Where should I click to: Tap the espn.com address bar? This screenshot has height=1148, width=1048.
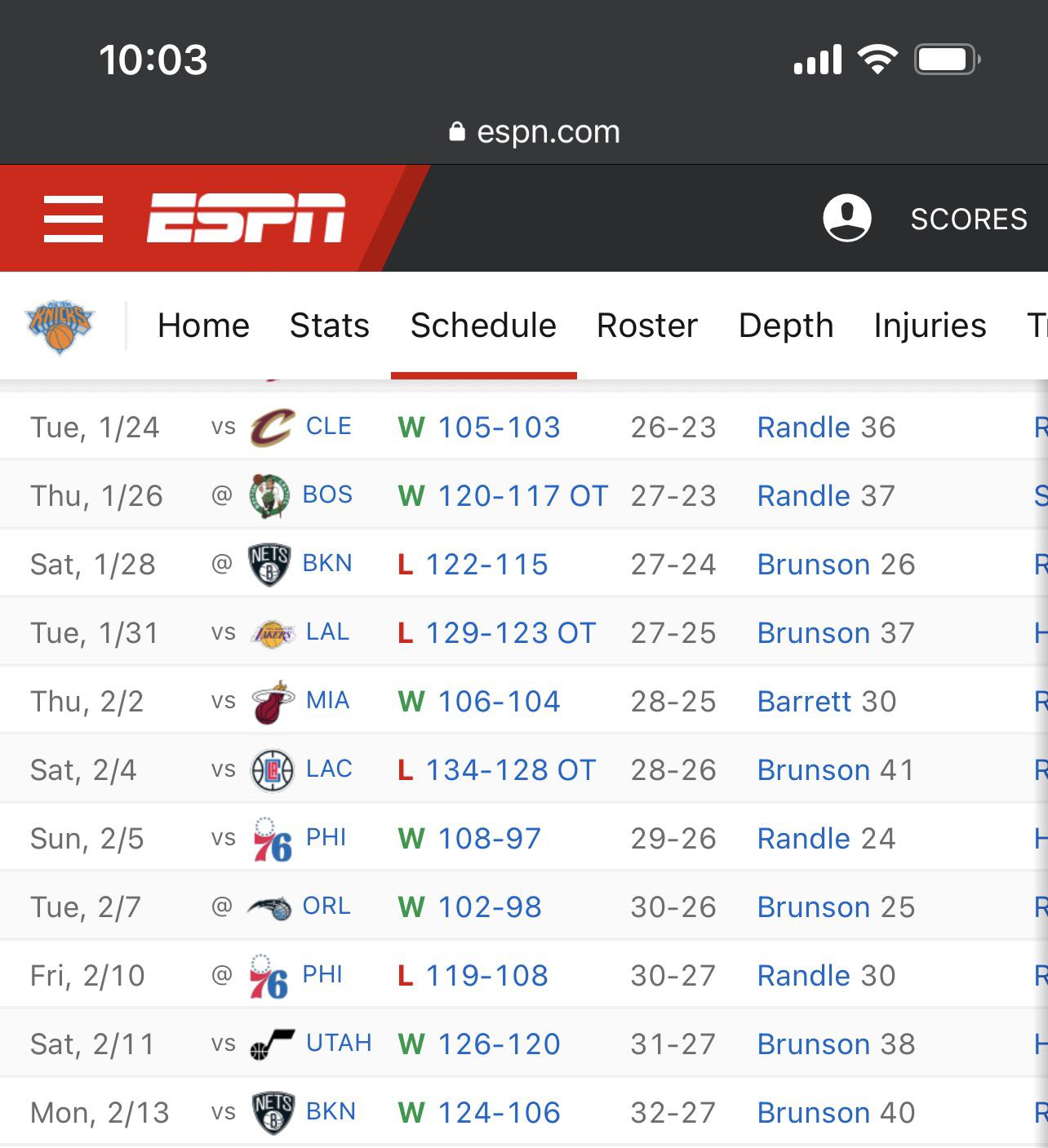(x=535, y=131)
